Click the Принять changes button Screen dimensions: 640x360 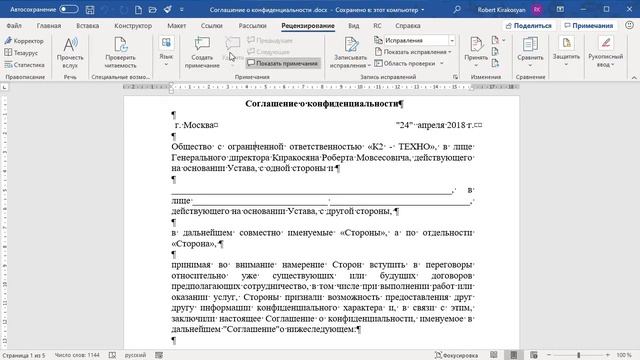(476, 52)
